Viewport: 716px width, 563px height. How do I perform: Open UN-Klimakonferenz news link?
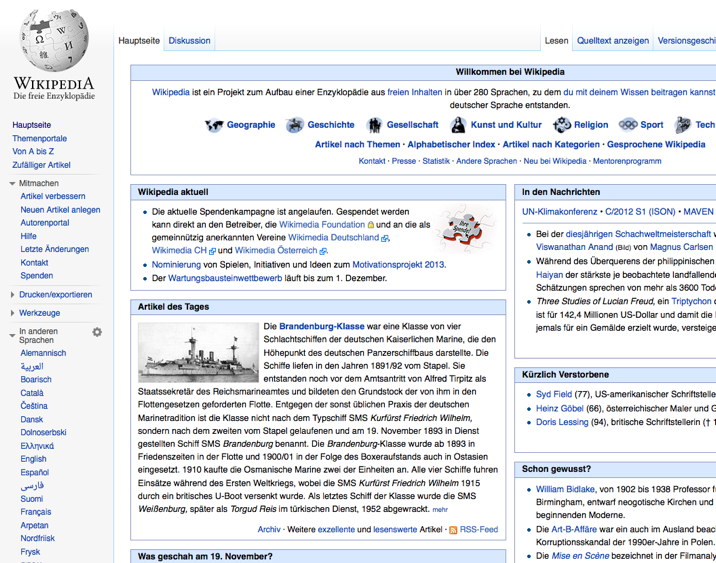coord(559,212)
